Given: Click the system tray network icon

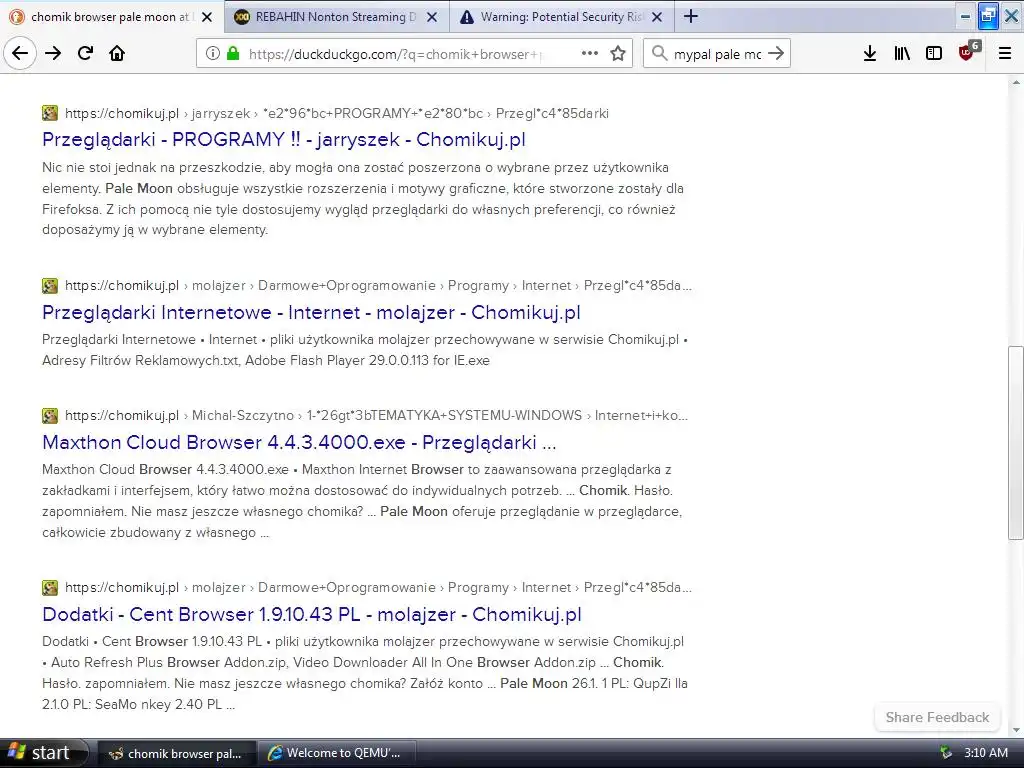Looking at the screenshot, I should pyautogui.click(x=945, y=753).
